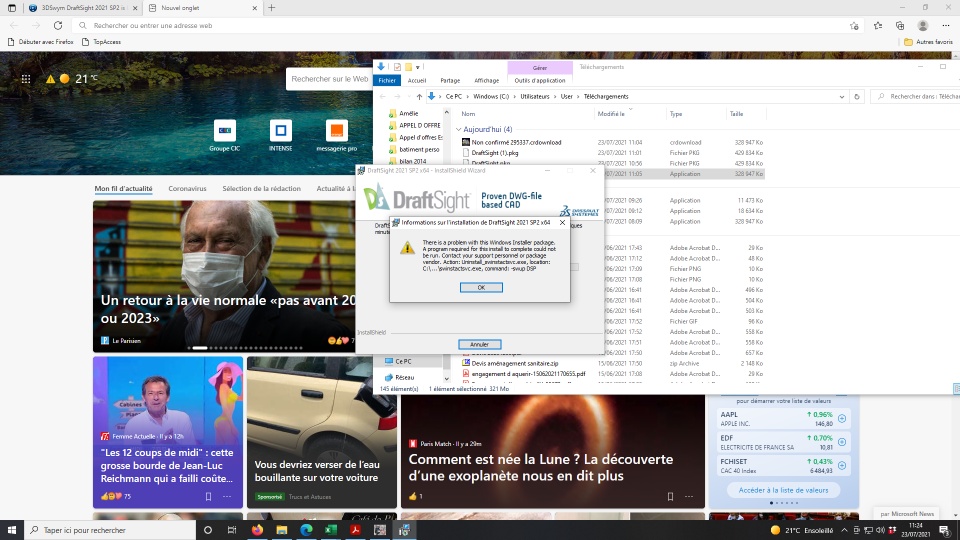Viewport: 960px width, 540px height.
Task: Select the Coronavirus news tab
Action: (x=187, y=189)
